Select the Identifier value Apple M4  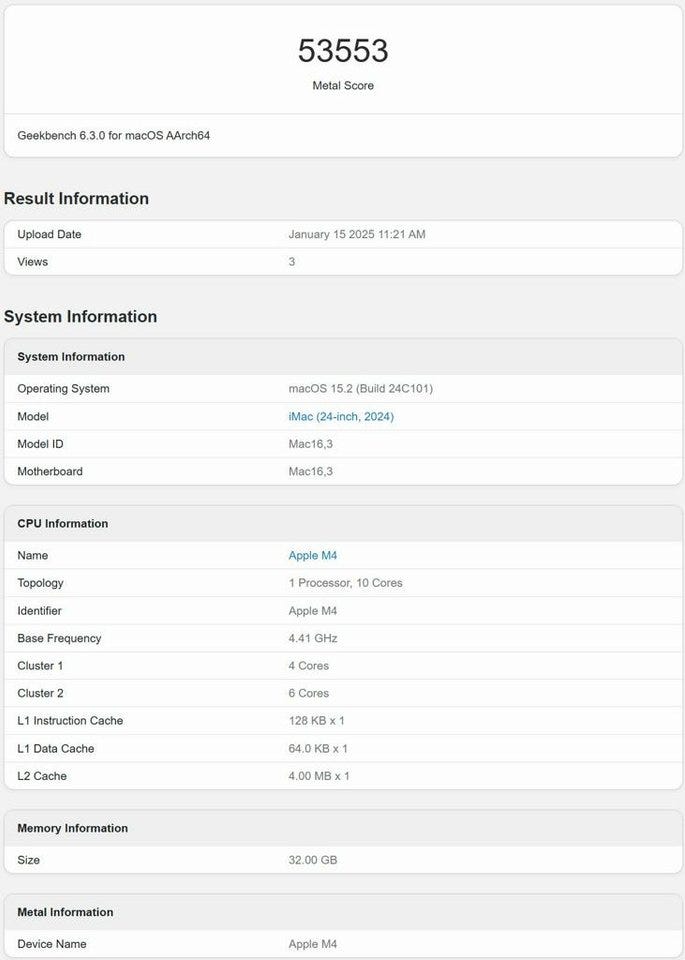(313, 610)
